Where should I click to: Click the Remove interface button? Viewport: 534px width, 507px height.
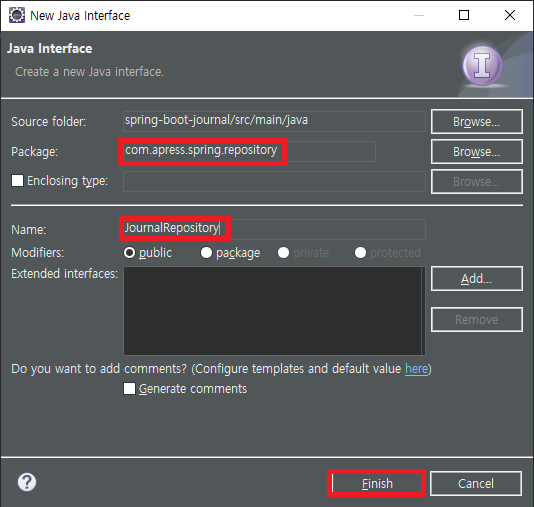pyautogui.click(x=477, y=319)
